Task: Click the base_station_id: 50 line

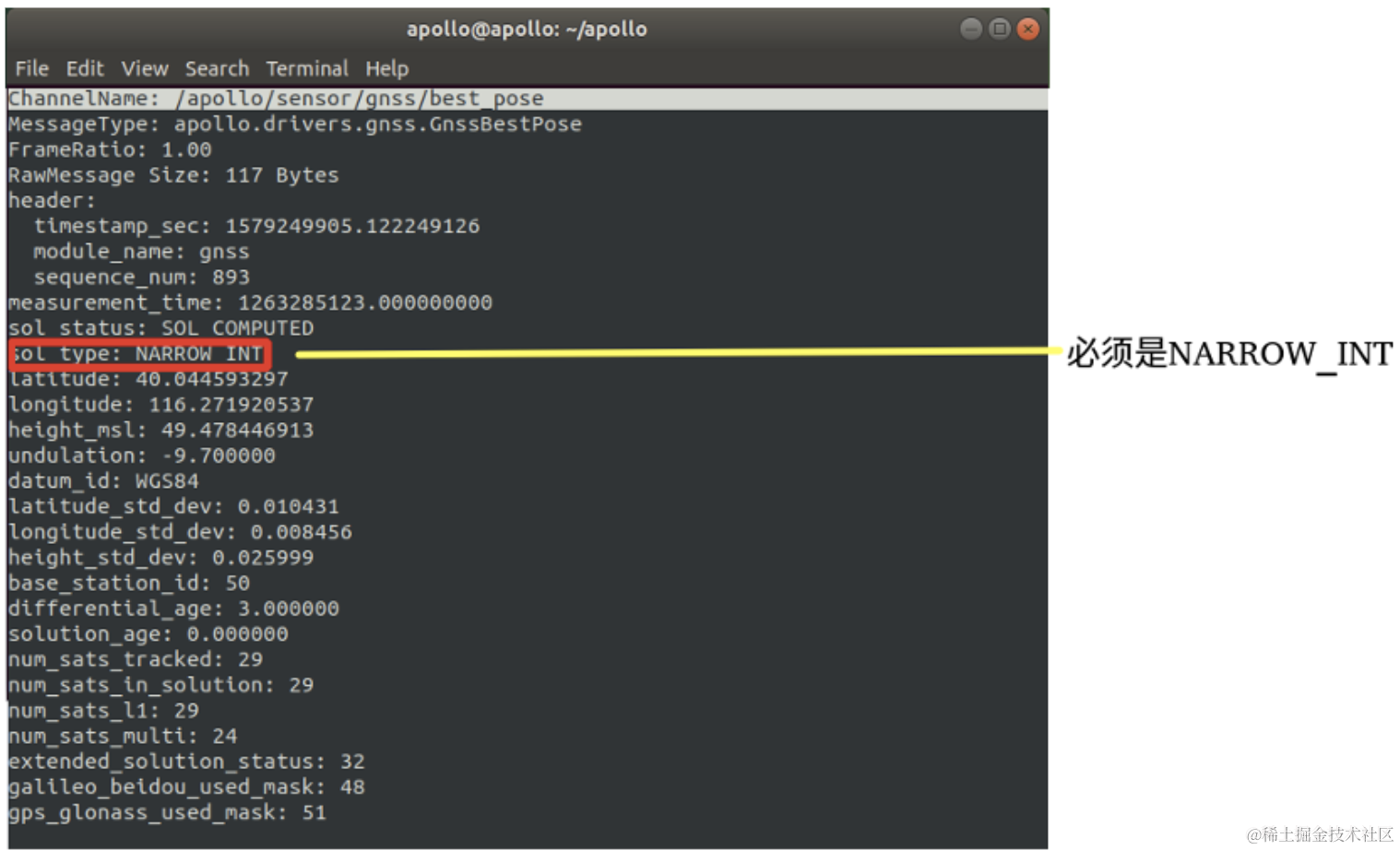Action: pos(129,583)
